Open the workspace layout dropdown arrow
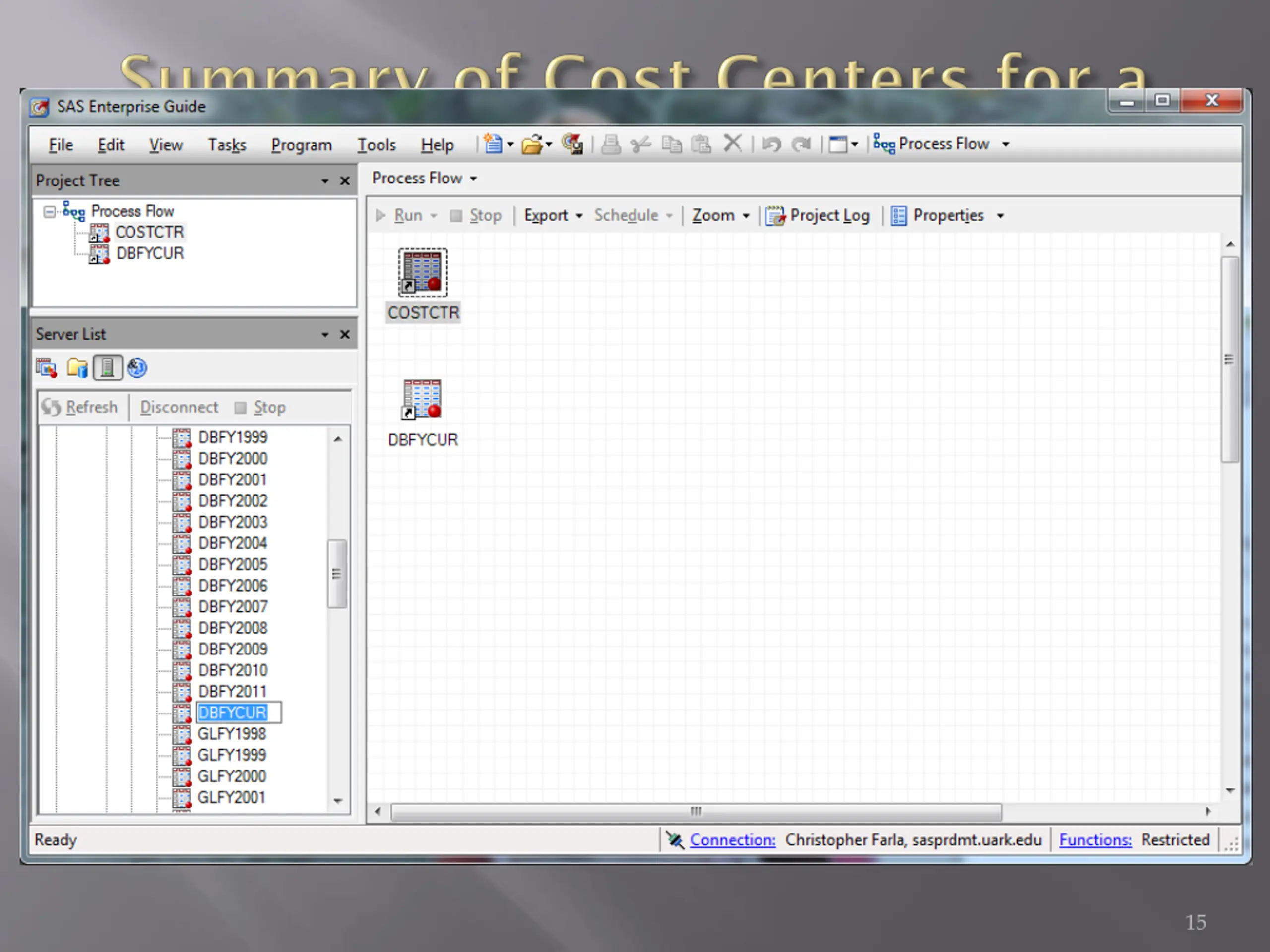This screenshot has height=952, width=1270. [x=854, y=144]
